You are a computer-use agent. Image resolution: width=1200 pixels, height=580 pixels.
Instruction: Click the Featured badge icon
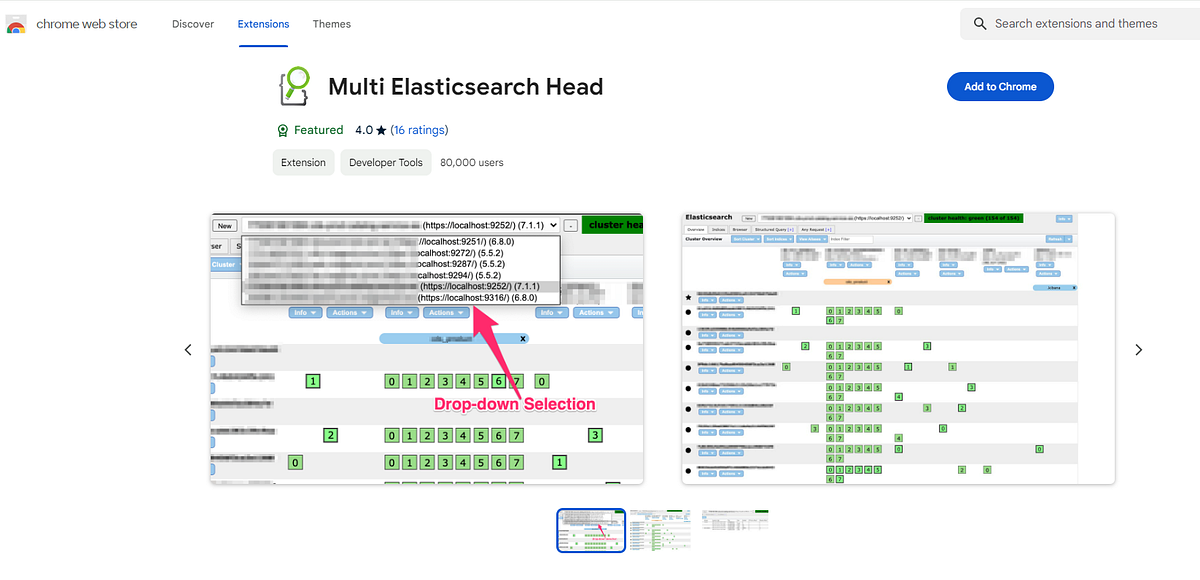coord(282,130)
